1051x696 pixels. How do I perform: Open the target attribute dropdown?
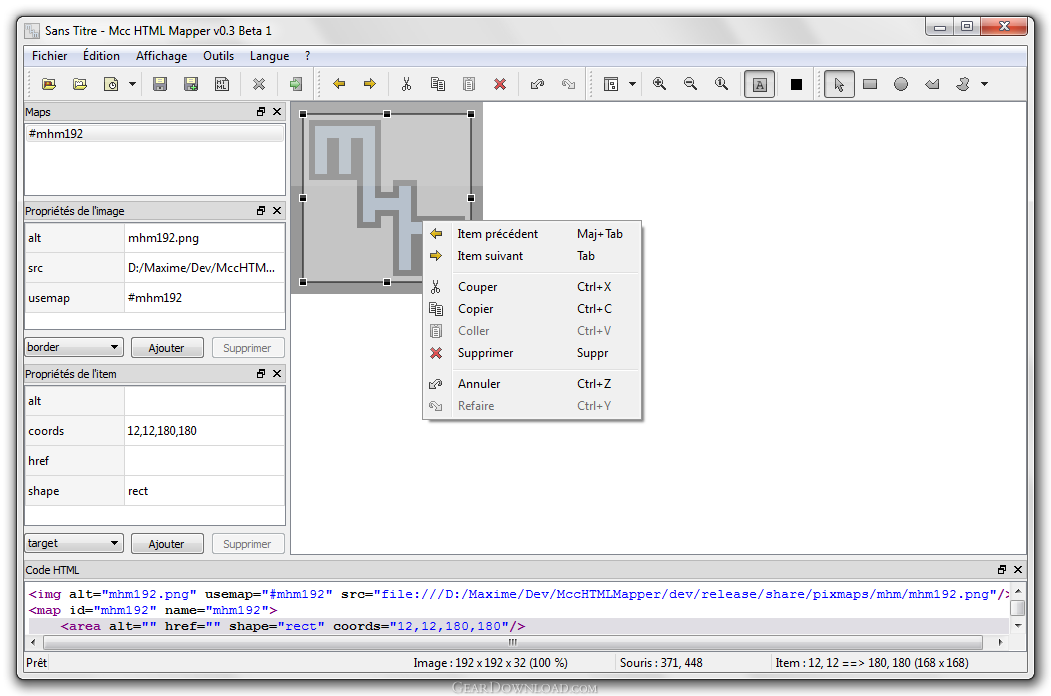[x=74, y=543]
